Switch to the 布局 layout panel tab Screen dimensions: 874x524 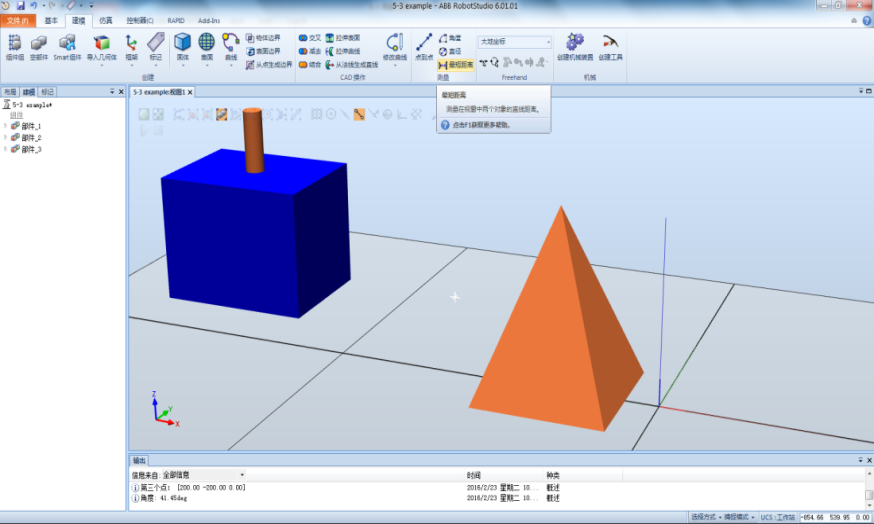tap(10, 92)
